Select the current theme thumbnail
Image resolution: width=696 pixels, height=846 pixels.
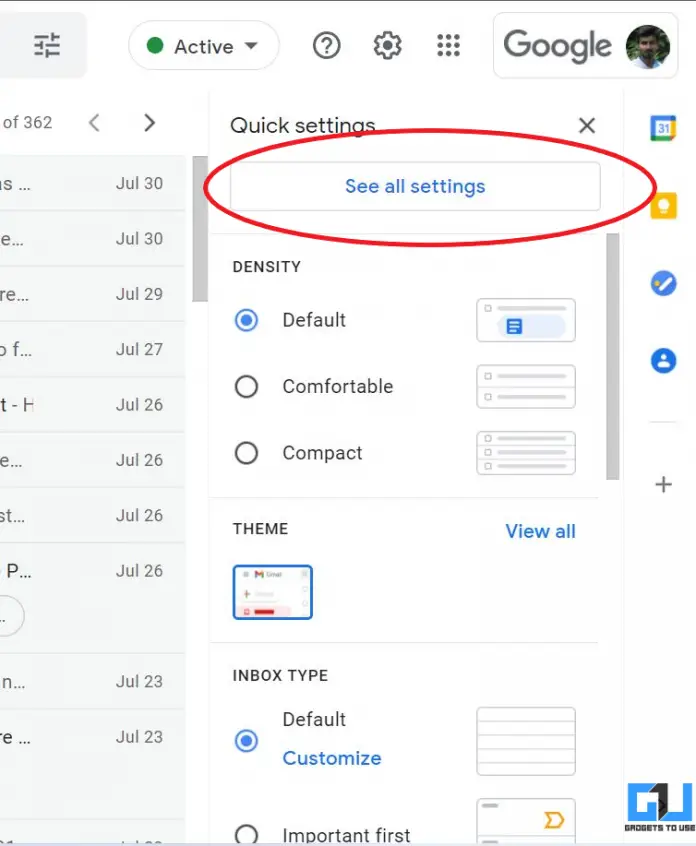272,592
